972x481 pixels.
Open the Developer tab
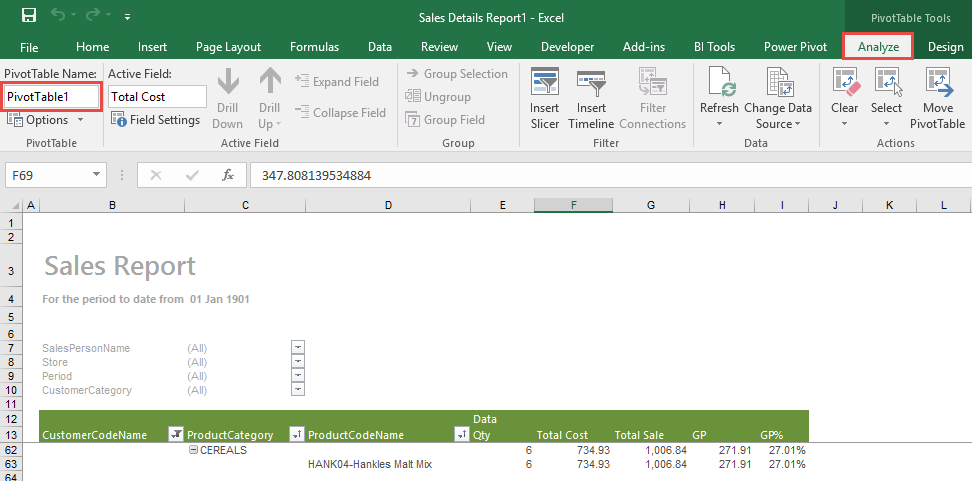(x=567, y=47)
